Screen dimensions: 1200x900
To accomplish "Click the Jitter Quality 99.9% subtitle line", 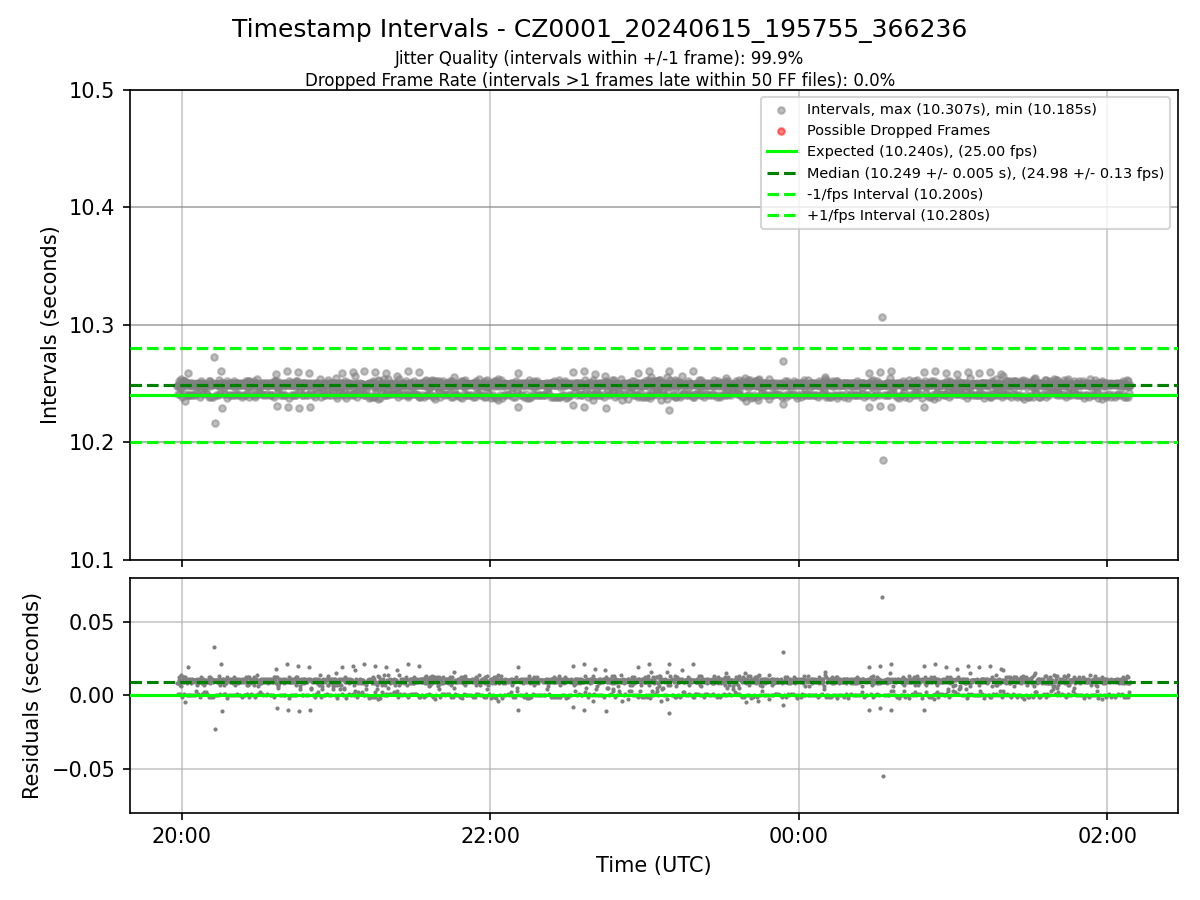I will (x=599, y=58).
